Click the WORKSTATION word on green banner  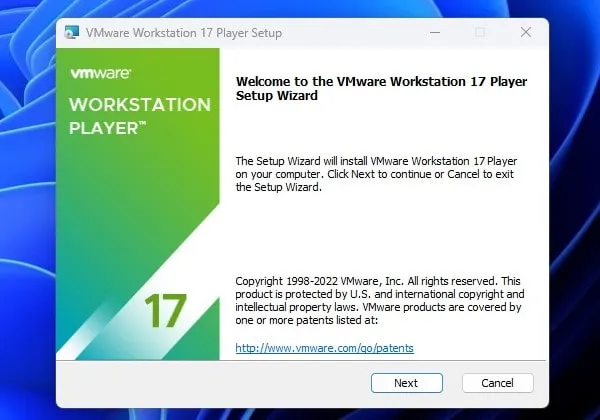pos(139,105)
